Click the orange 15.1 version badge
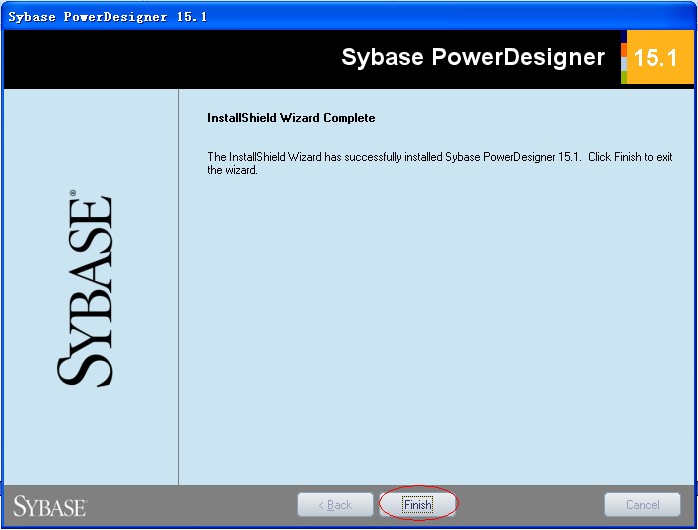The image size is (698, 530). (x=656, y=58)
